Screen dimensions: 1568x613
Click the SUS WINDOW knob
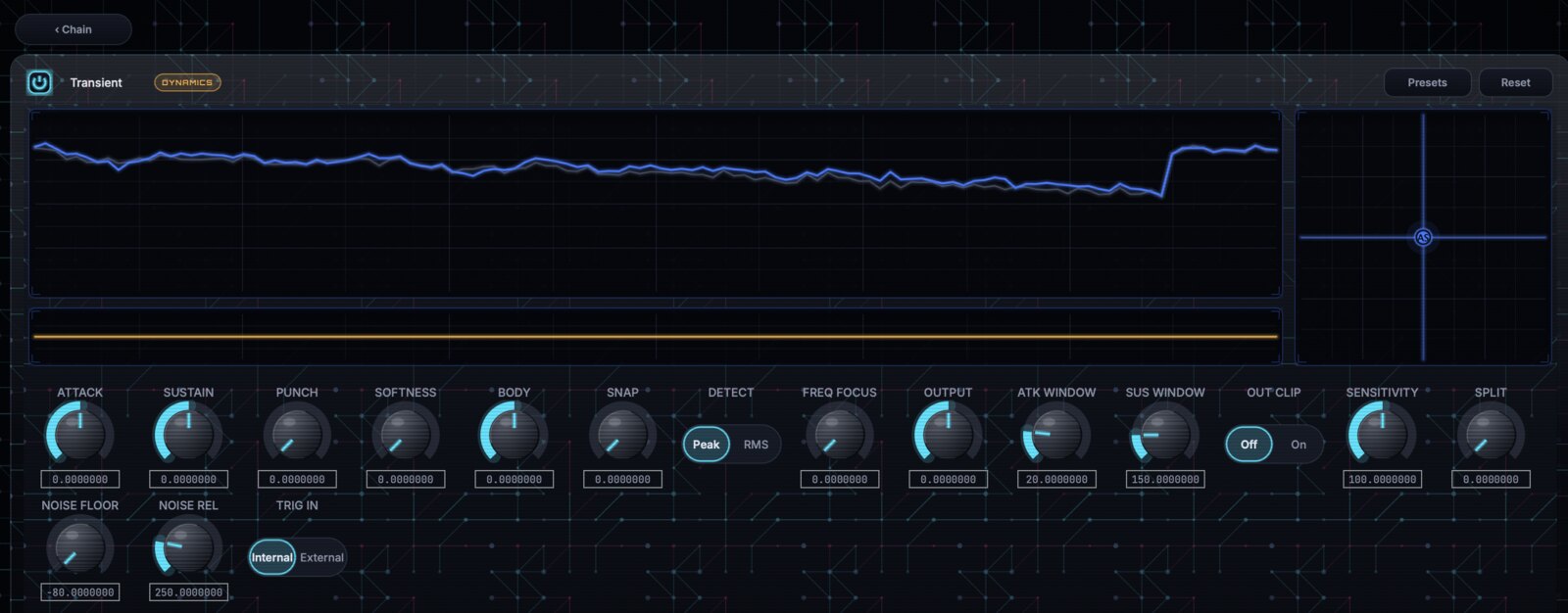(1165, 434)
